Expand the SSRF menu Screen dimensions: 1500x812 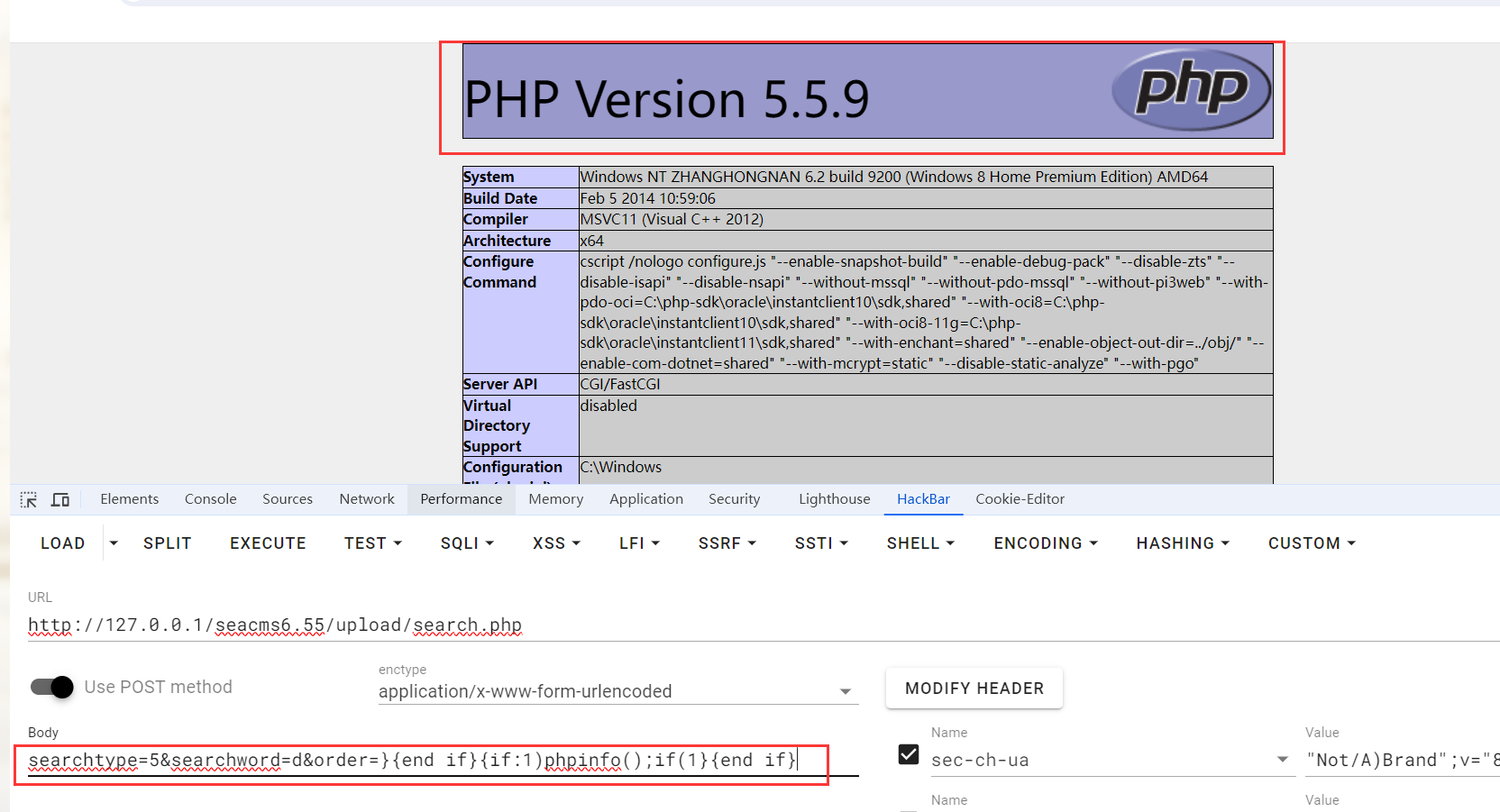coord(727,543)
